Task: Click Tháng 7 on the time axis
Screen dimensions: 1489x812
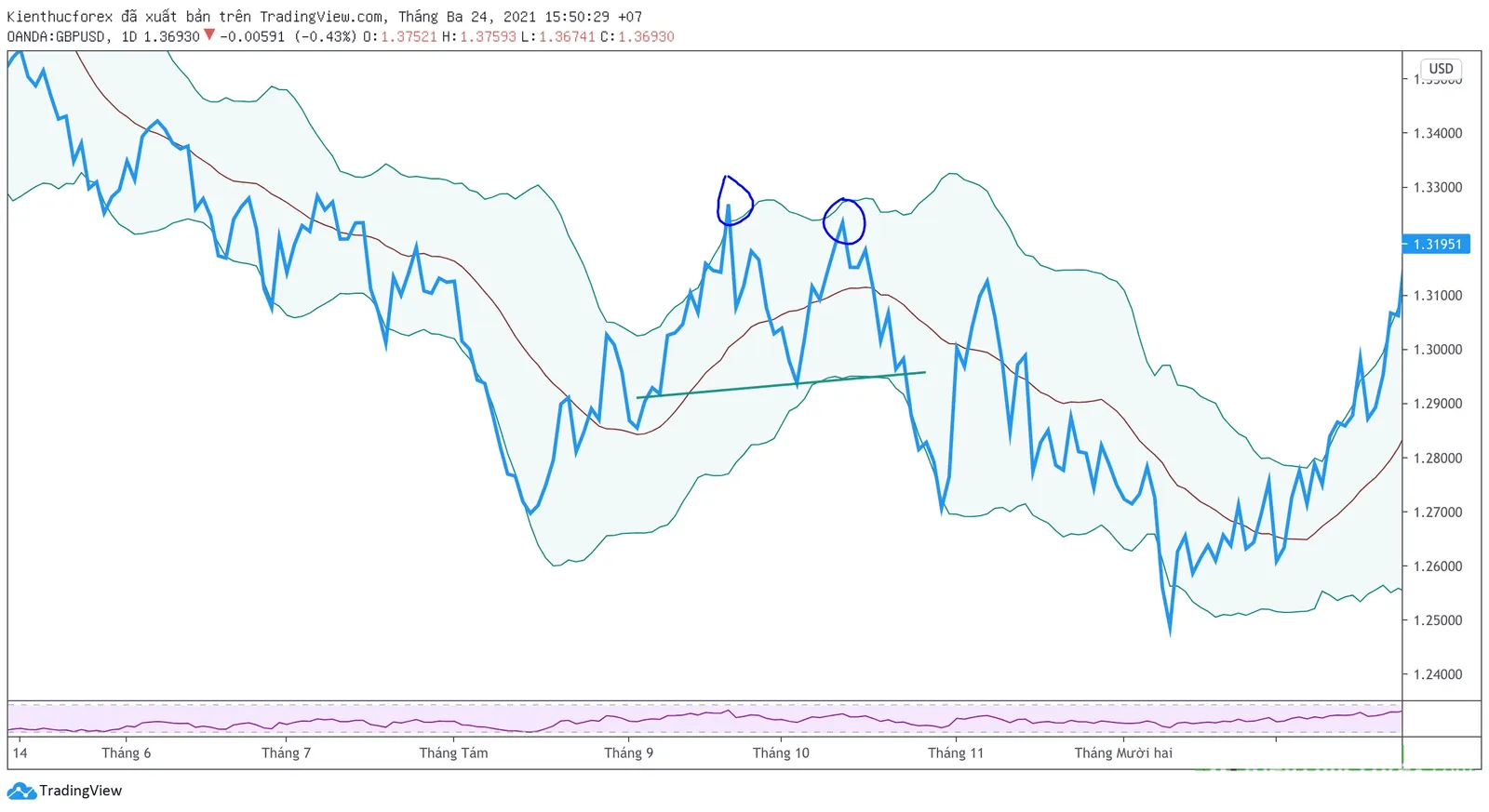Action: coord(286,753)
